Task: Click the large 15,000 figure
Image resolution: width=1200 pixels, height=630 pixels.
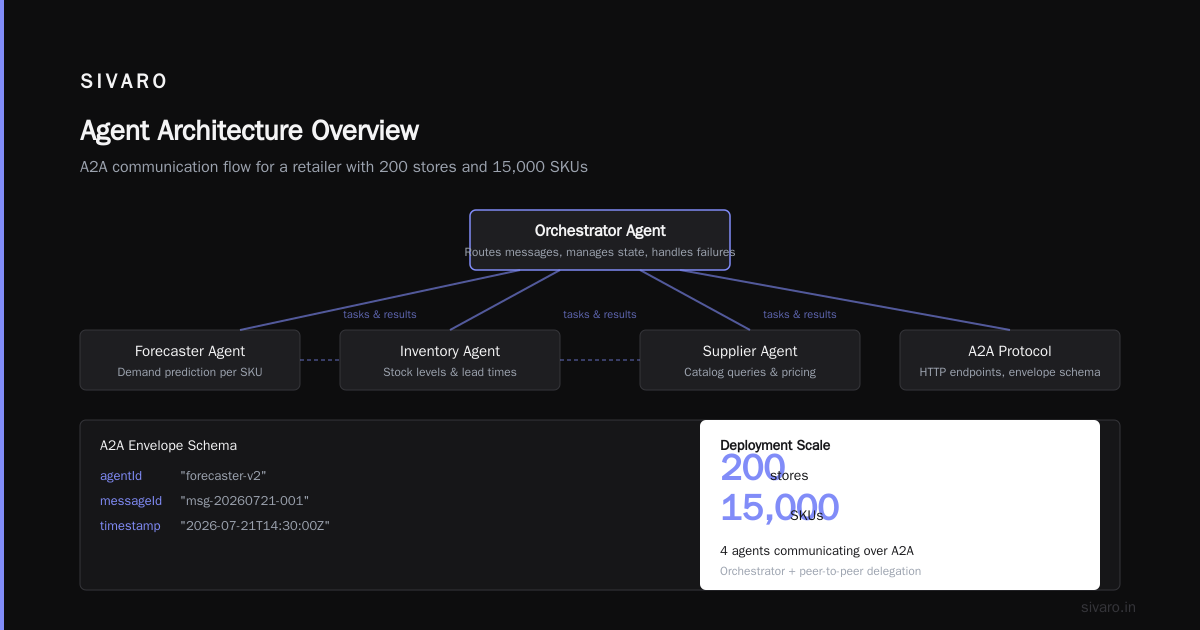Action: click(x=780, y=508)
